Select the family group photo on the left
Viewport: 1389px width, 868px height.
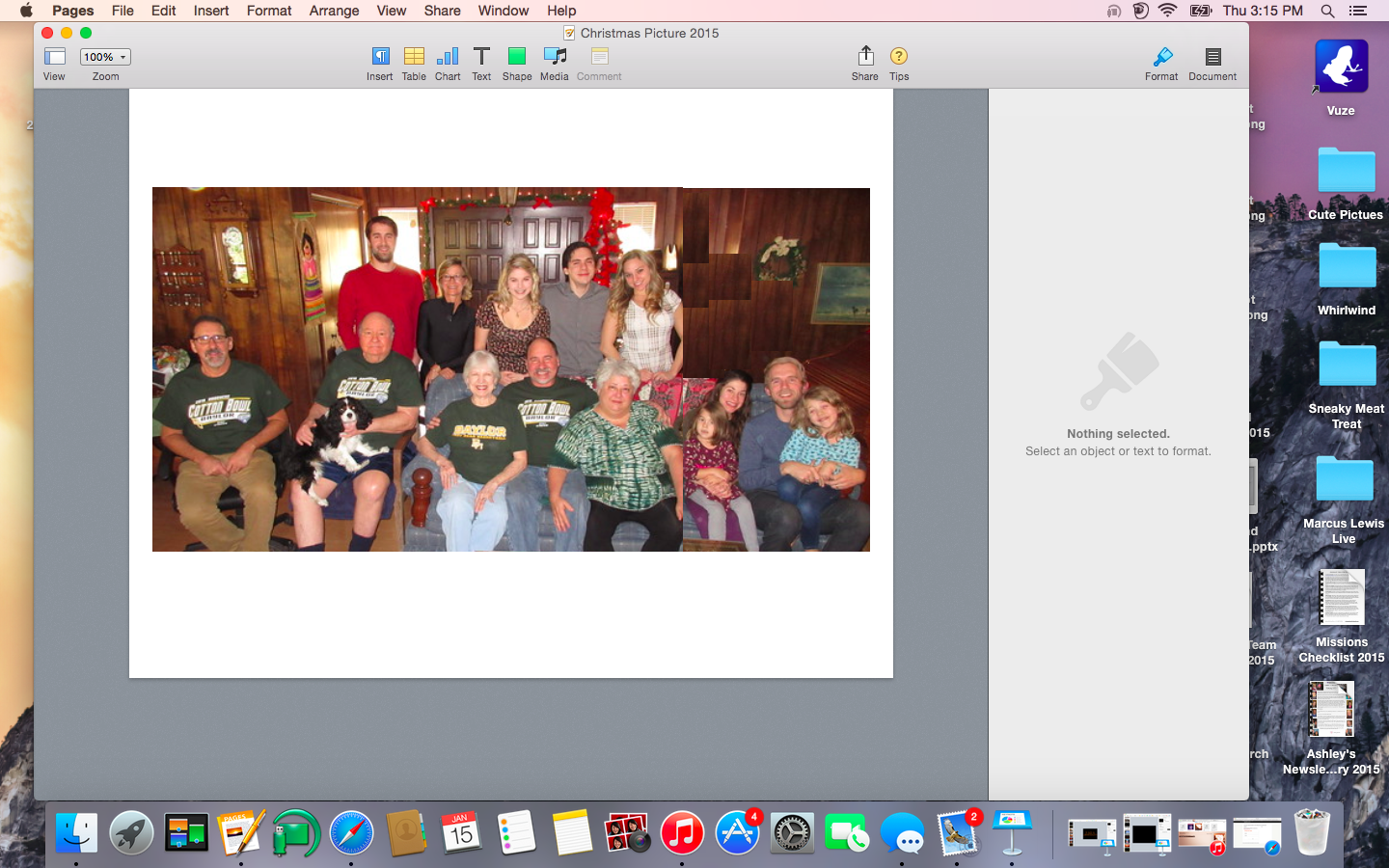tap(417, 369)
